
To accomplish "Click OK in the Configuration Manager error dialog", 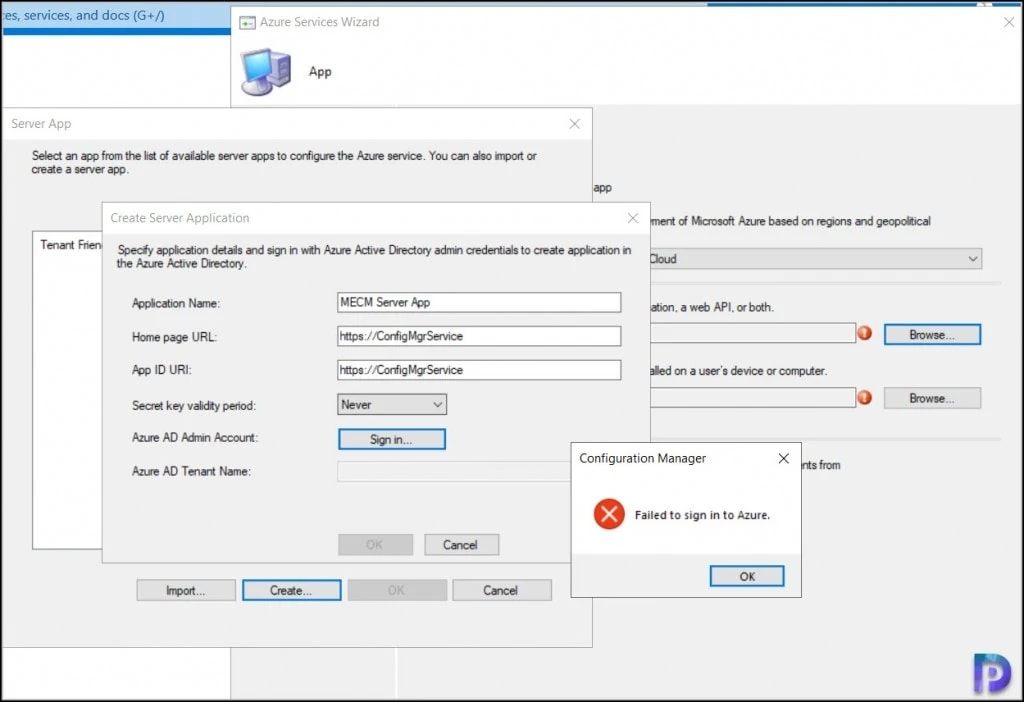I will pyautogui.click(x=746, y=576).
